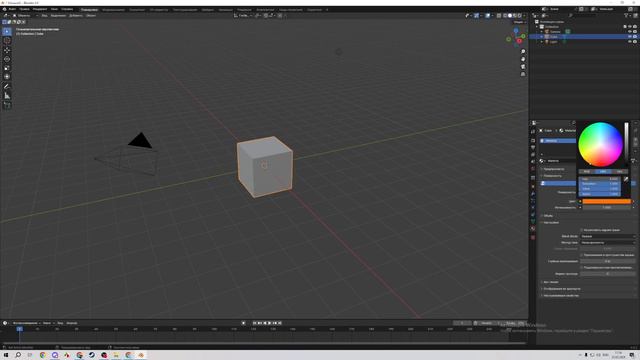The width and height of the screenshot is (640, 360).
Task: Hide Camera object via eye icon
Action: (629, 31)
